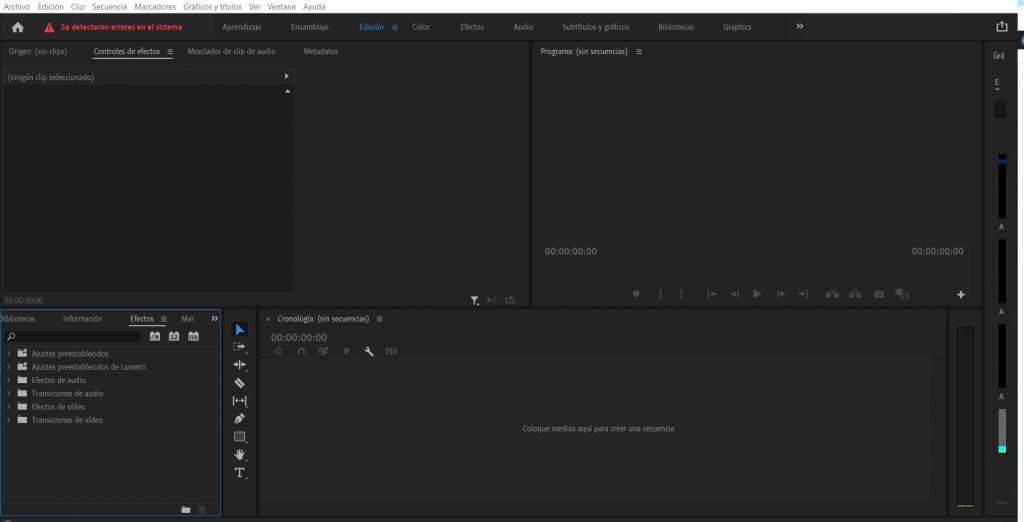Expand the Transiciones de audio folder
The height and width of the screenshot is (522, 1024).
(9, 394)
